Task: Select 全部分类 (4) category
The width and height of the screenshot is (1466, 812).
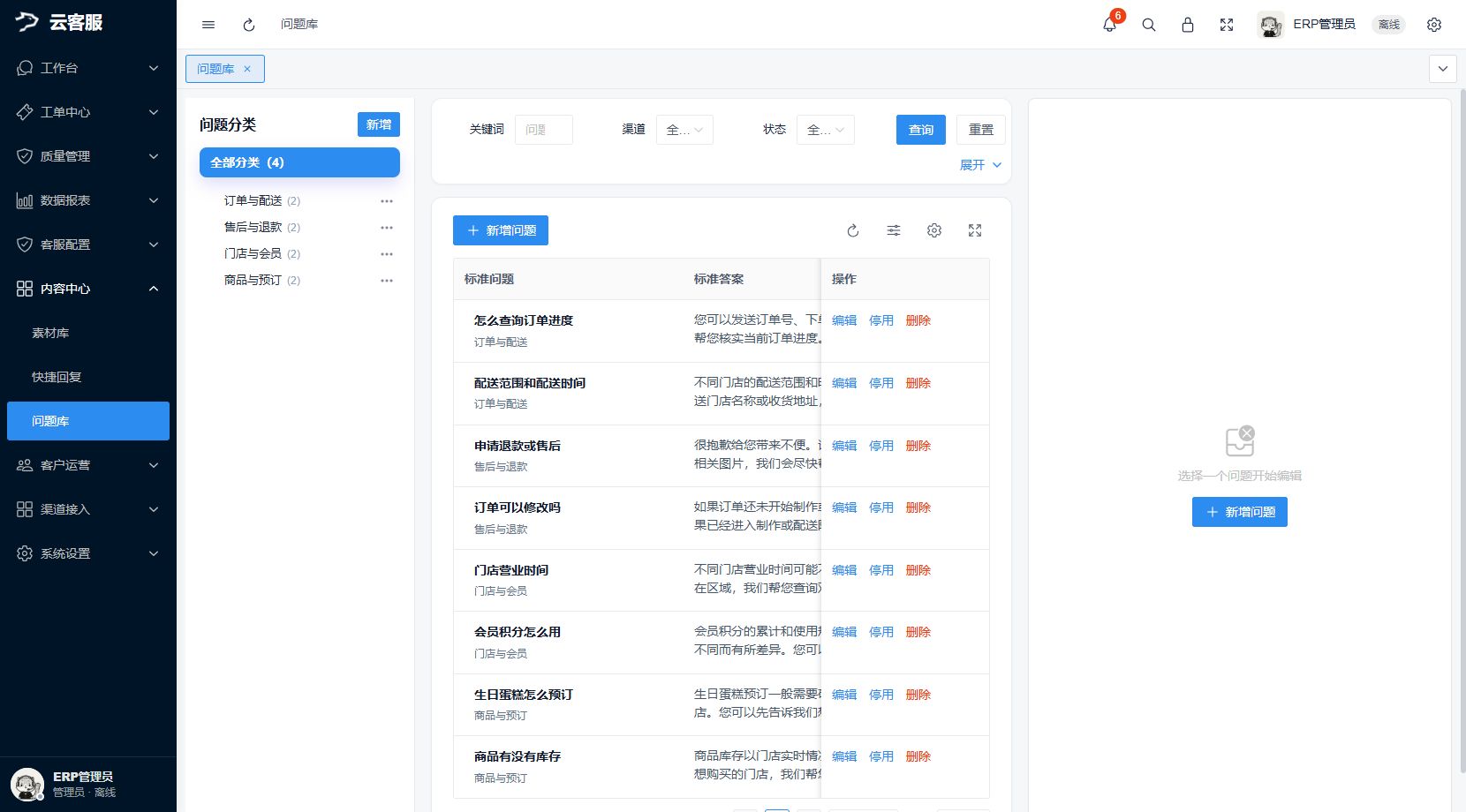Action: (x=299, y=162)
